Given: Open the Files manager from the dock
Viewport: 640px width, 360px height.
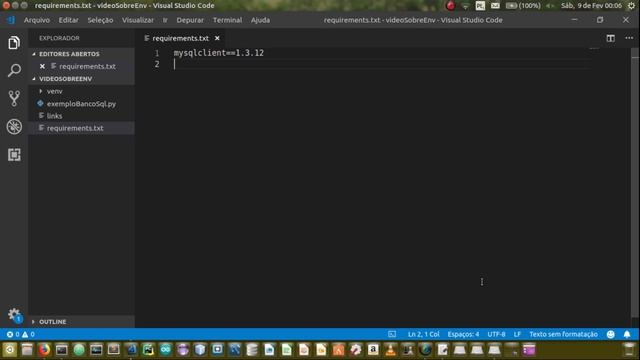Looking at the screenshot, I should (x=27, y=350).
